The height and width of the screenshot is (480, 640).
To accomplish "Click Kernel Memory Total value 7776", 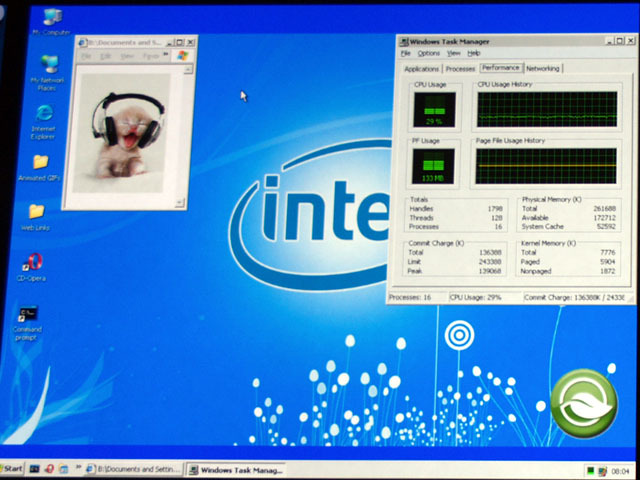I will pyautogui.click(x=608, y=252).
